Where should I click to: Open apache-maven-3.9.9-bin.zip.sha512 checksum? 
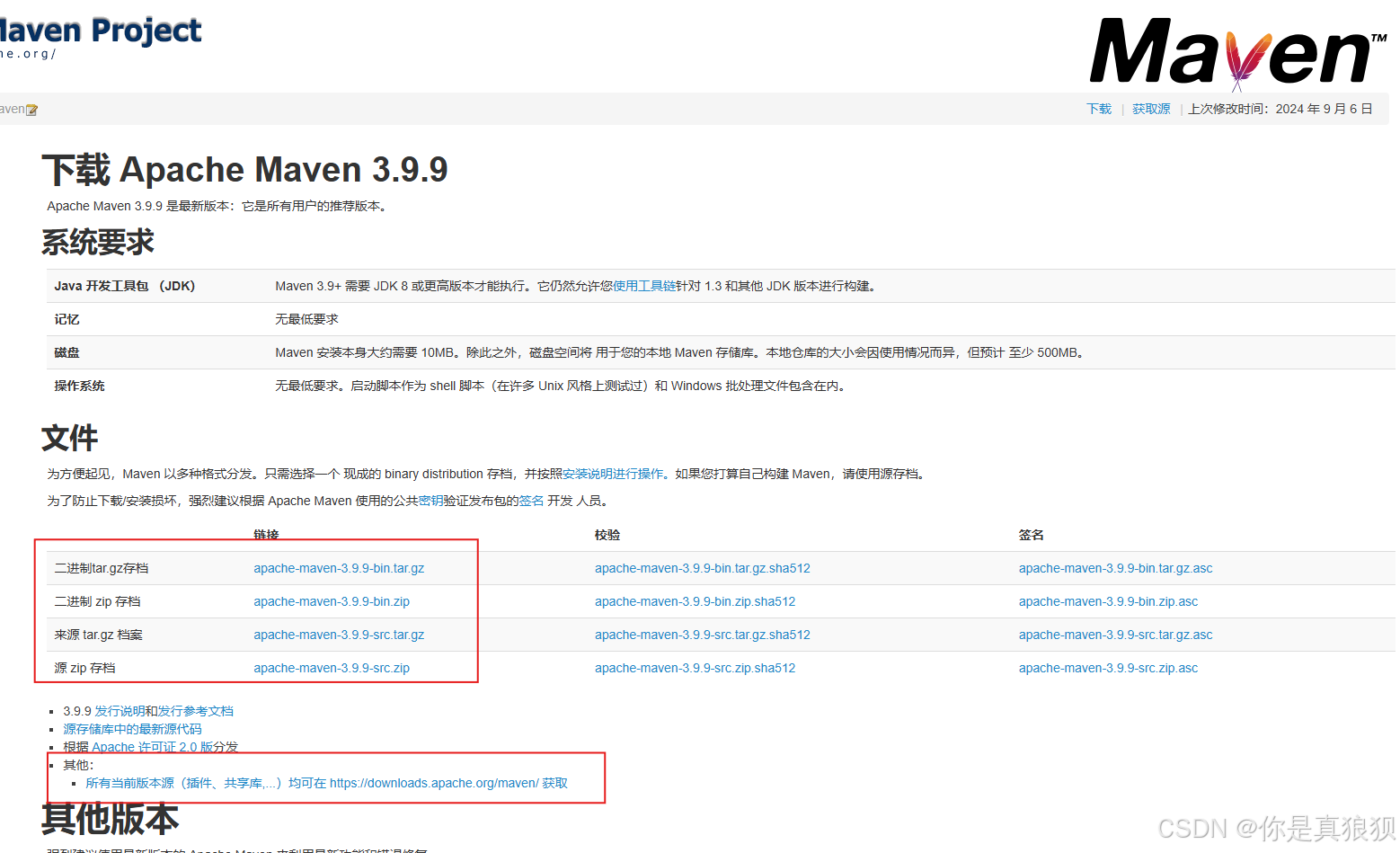point(695,601)
